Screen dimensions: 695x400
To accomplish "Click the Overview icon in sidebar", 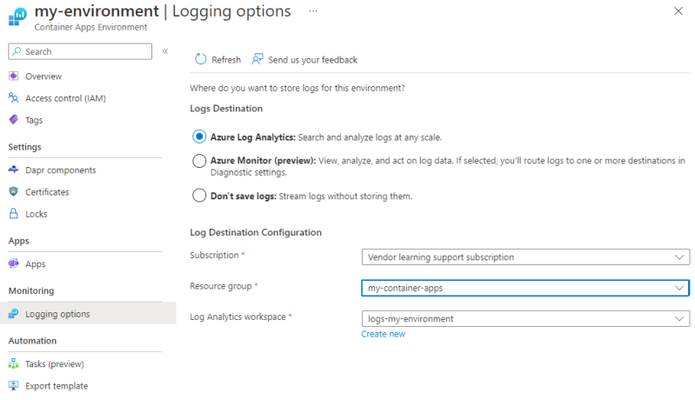I will [x=14, y=76].
